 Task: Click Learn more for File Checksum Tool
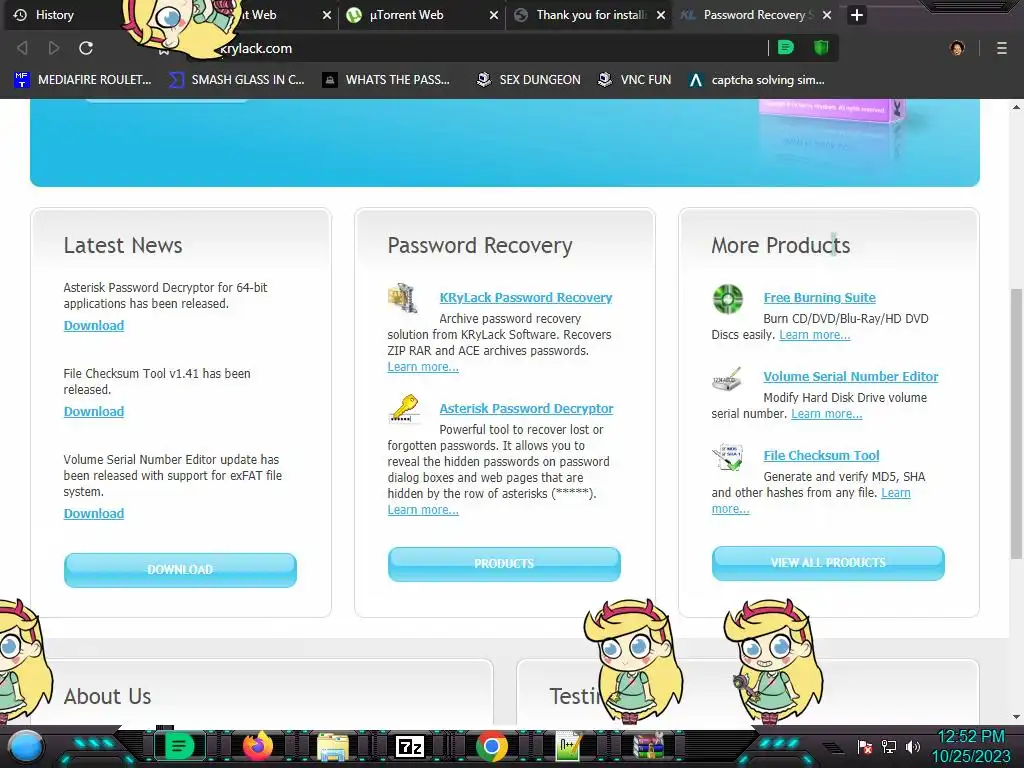click(896, 492)
